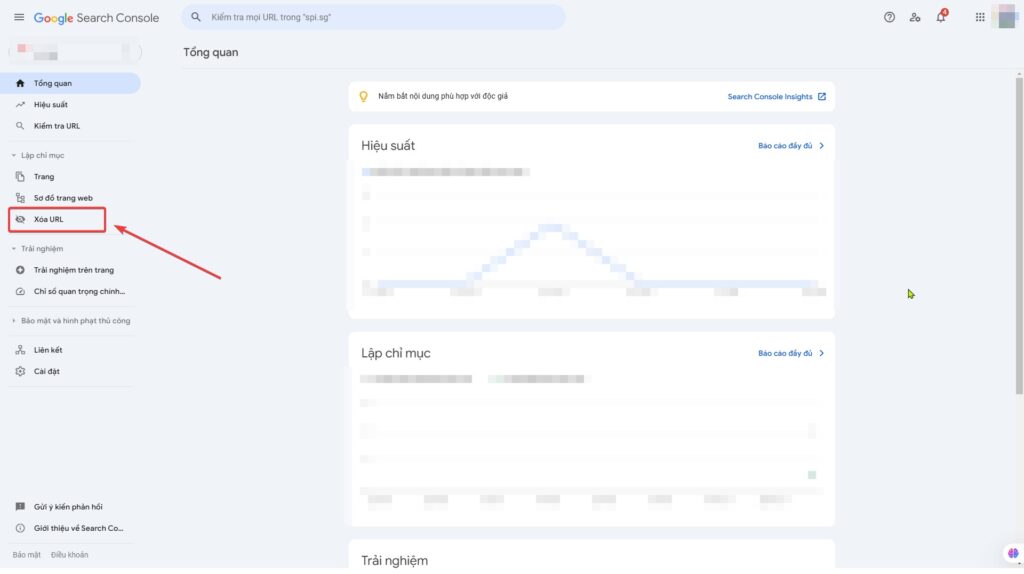Click the Sơ đồ trang web sitemap icon
The width and height of the screenshot is (1024, 574).
pos(20,198)
